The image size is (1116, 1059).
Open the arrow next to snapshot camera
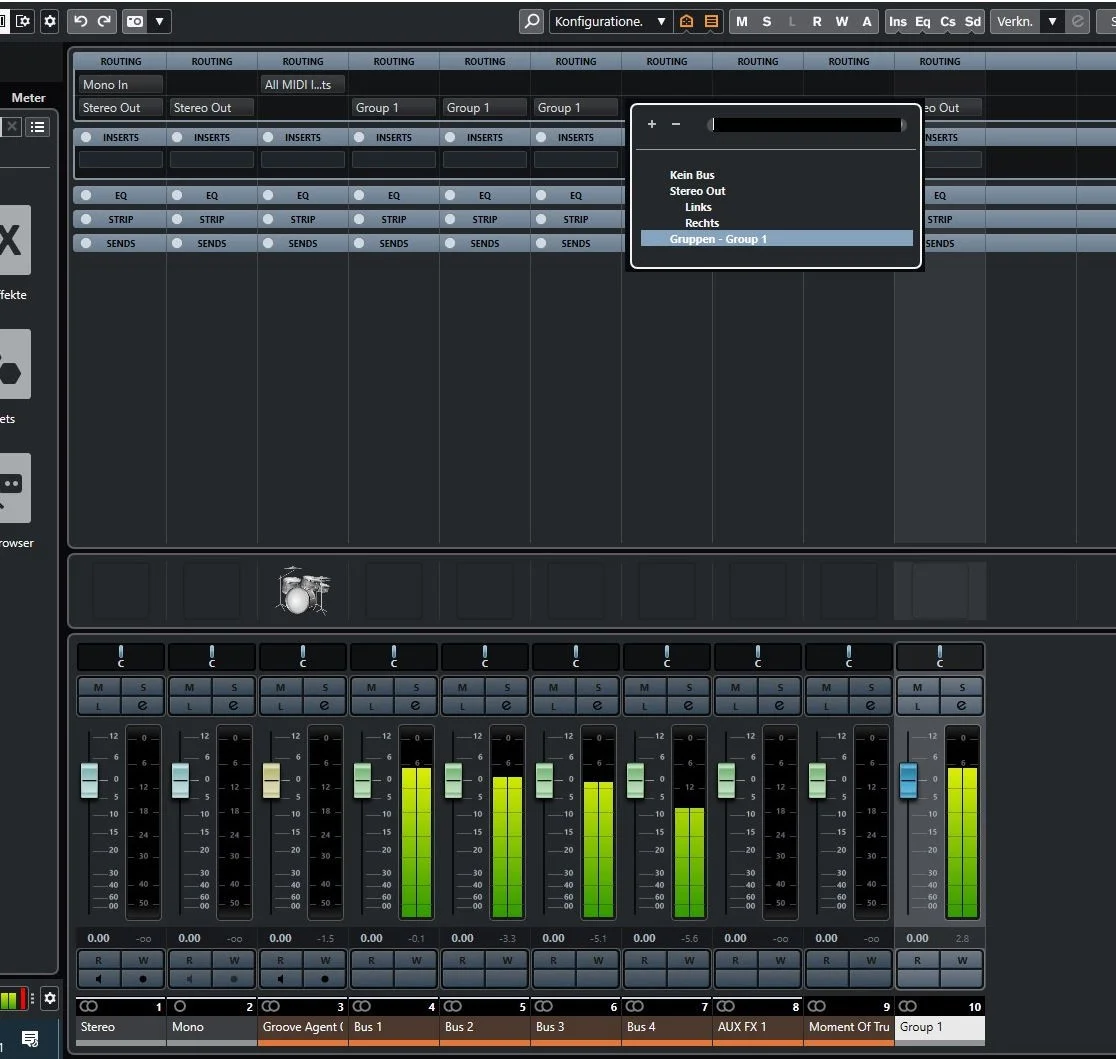click(159, 21)
